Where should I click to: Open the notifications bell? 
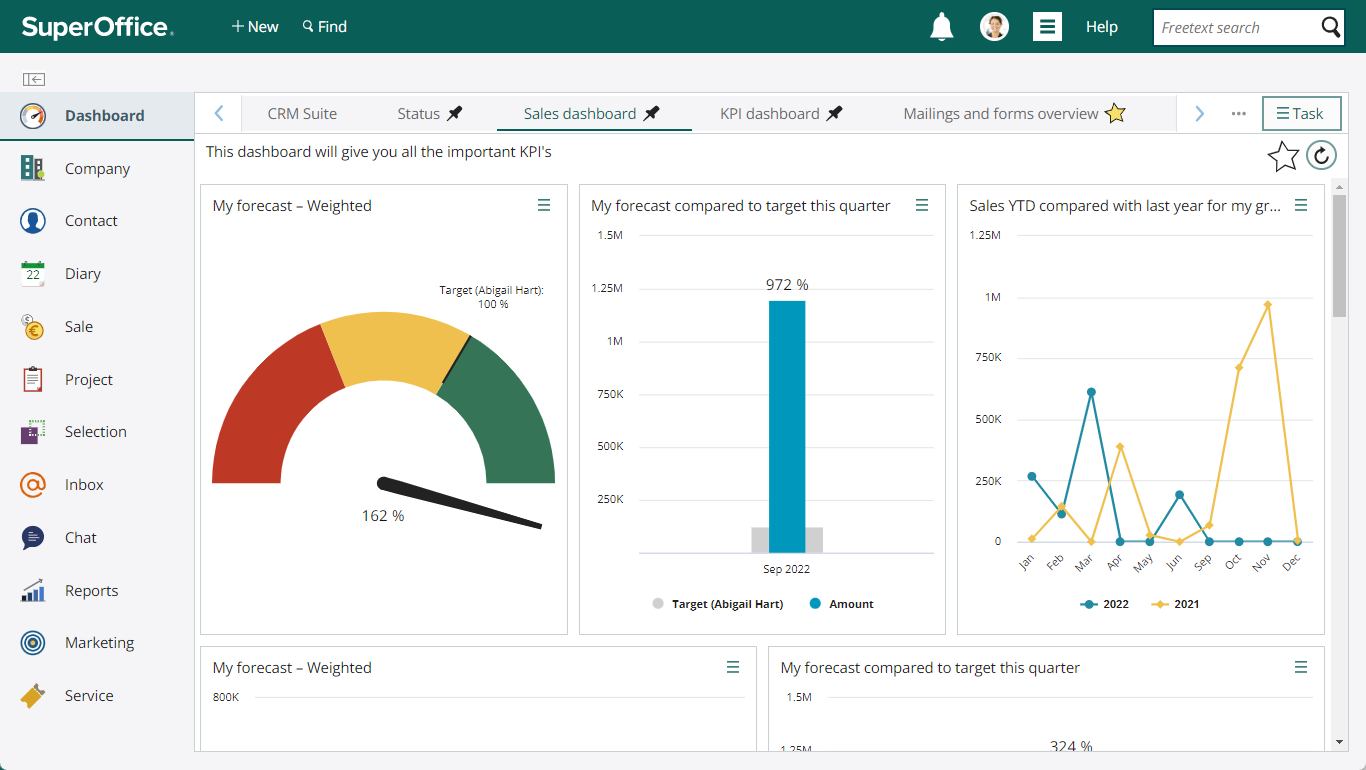pyautogui.click(x=941, y=27)
